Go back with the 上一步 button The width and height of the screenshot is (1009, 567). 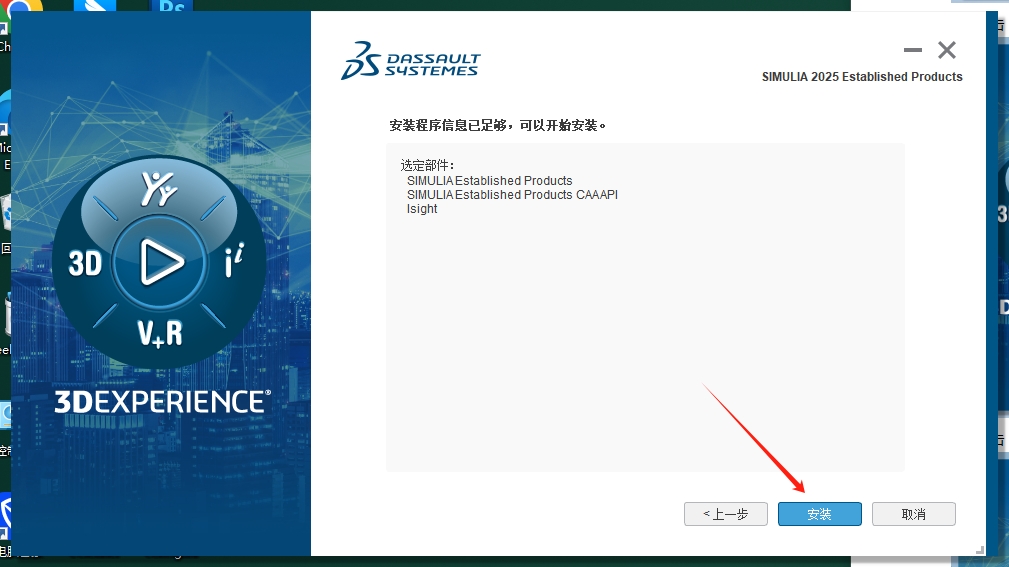[x=726, y=514]
